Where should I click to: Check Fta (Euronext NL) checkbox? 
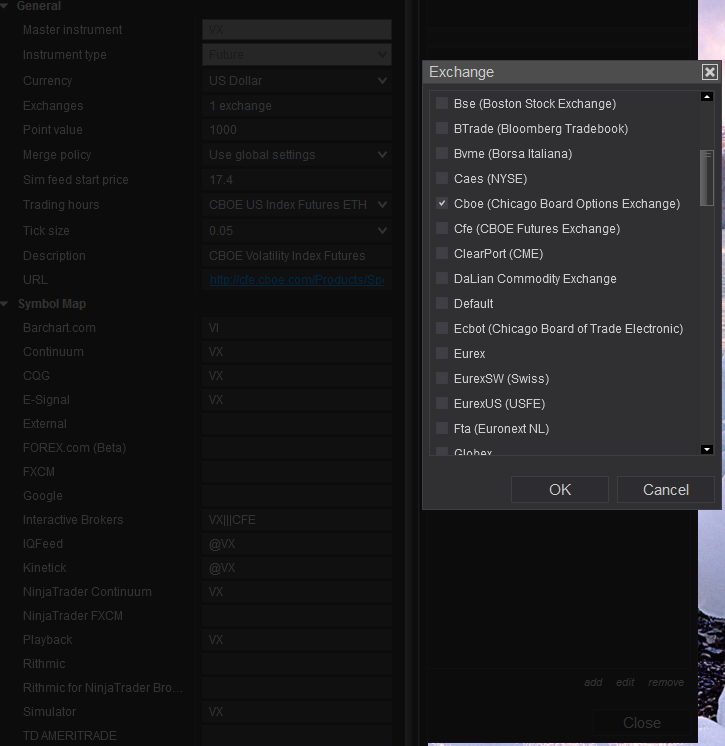tap(442, 428)
